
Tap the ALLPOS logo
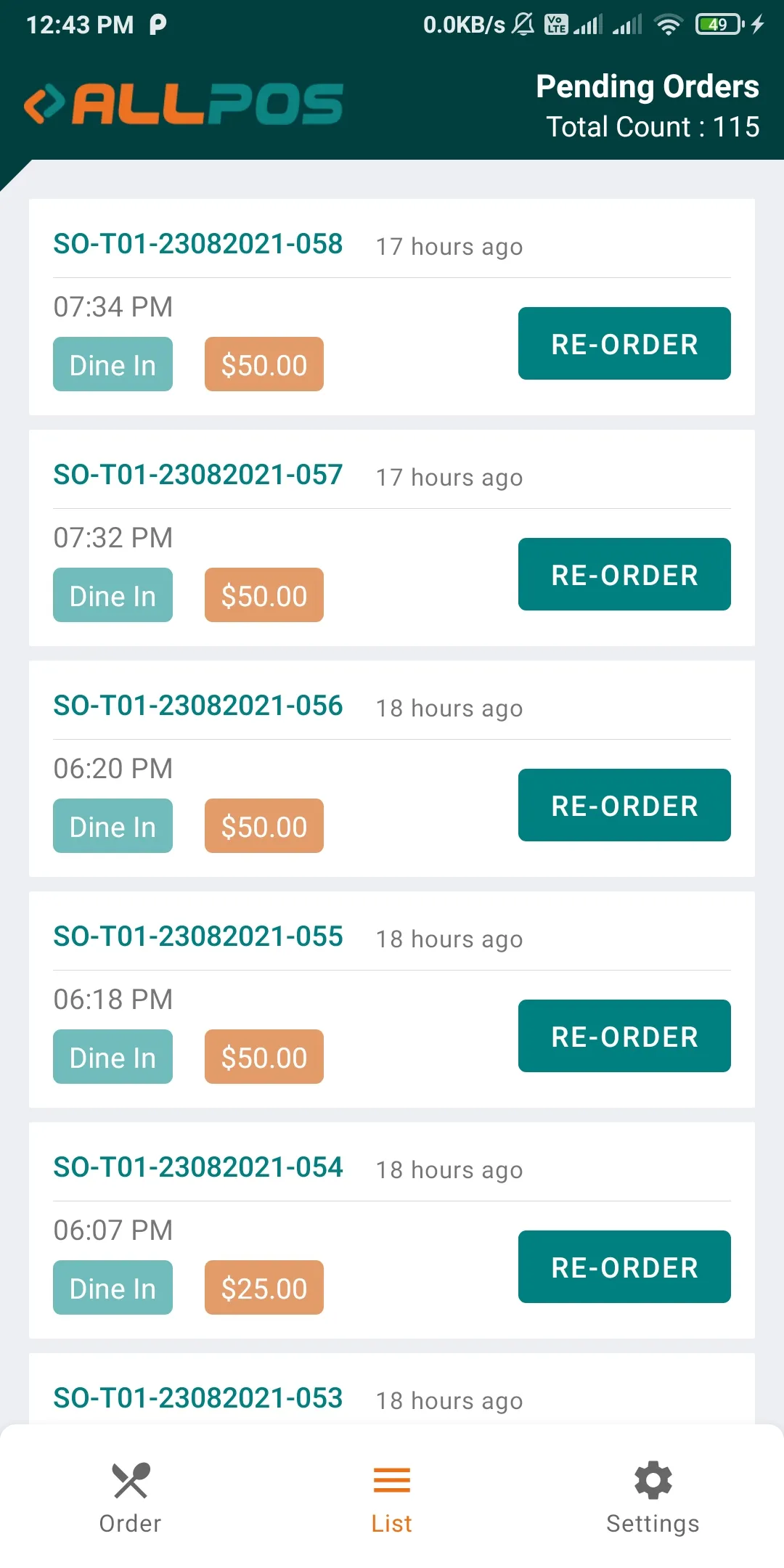click(184, 104)
